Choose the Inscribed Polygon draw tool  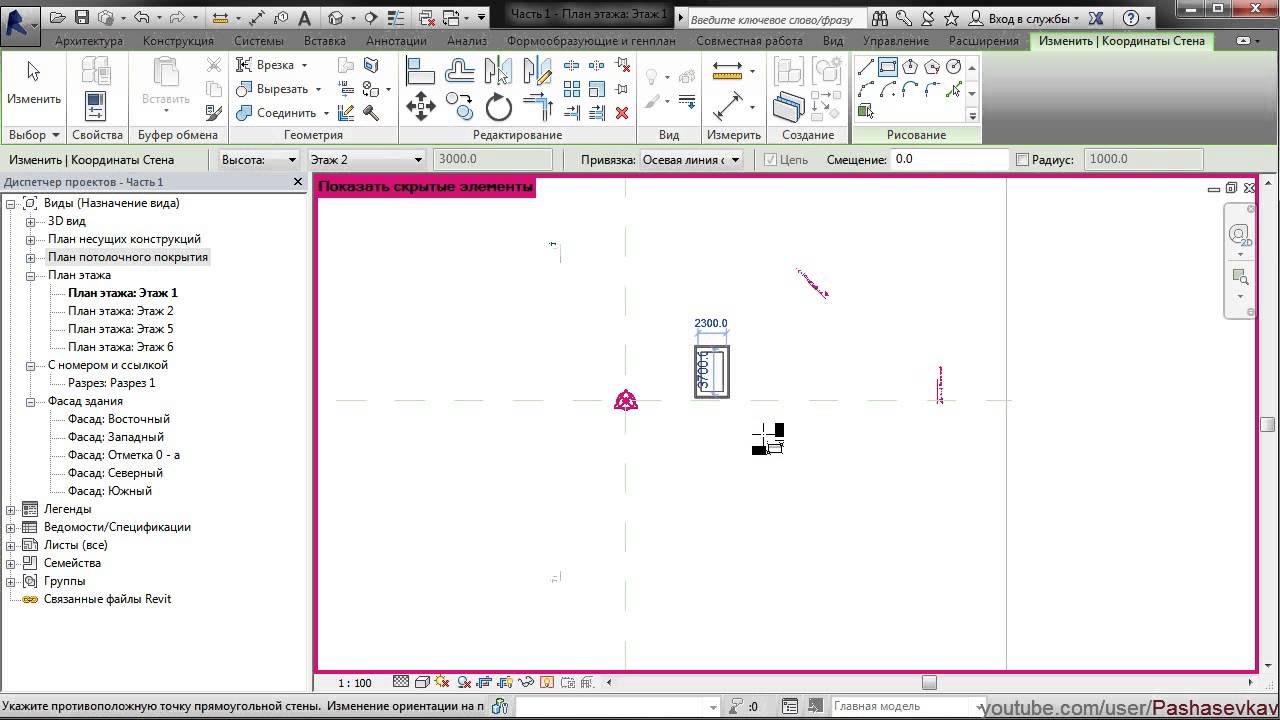910,67
